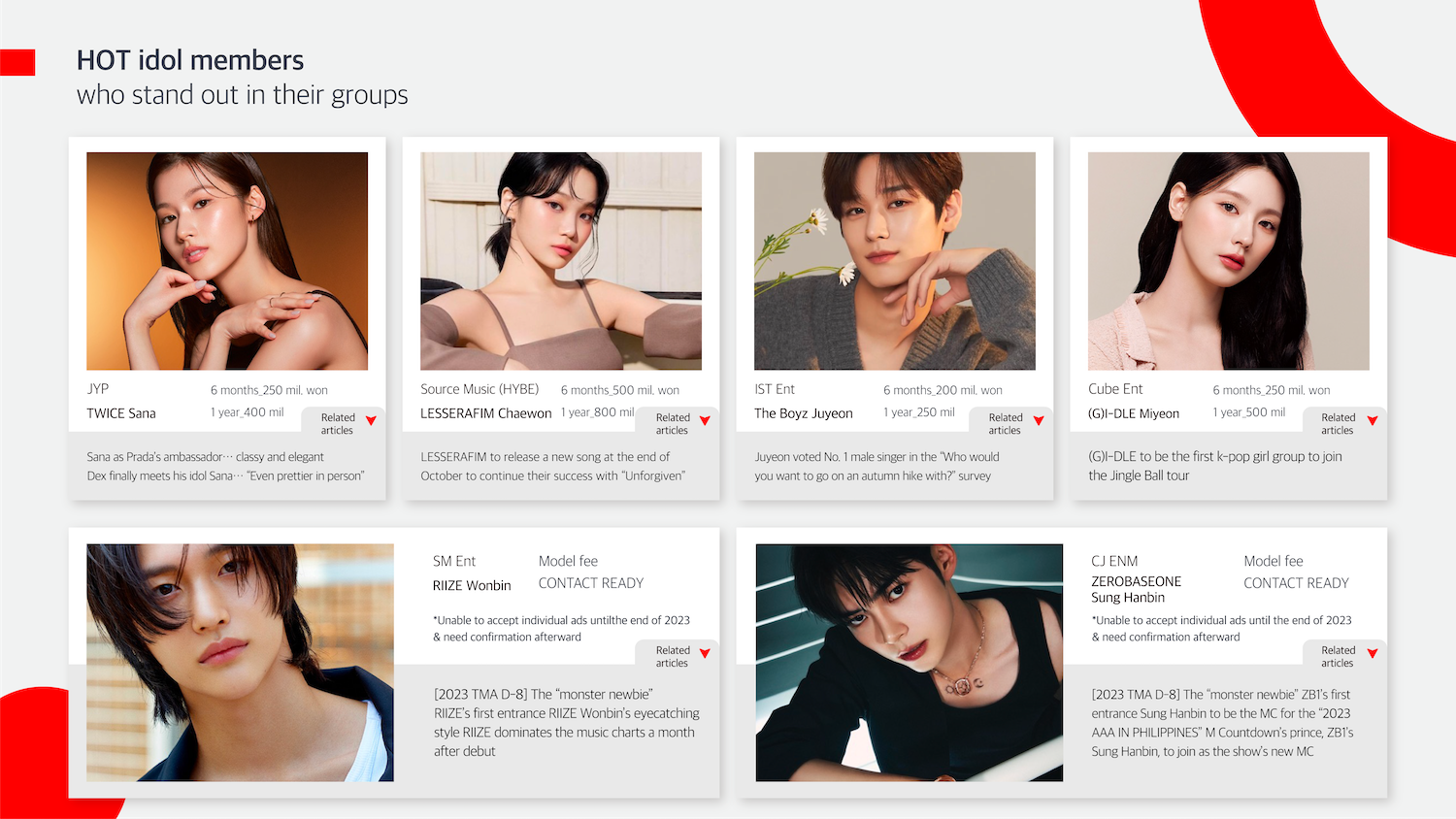Click the "HOT idol members" heading
The width and height of the screenshot is (1456, 819).
190,60
